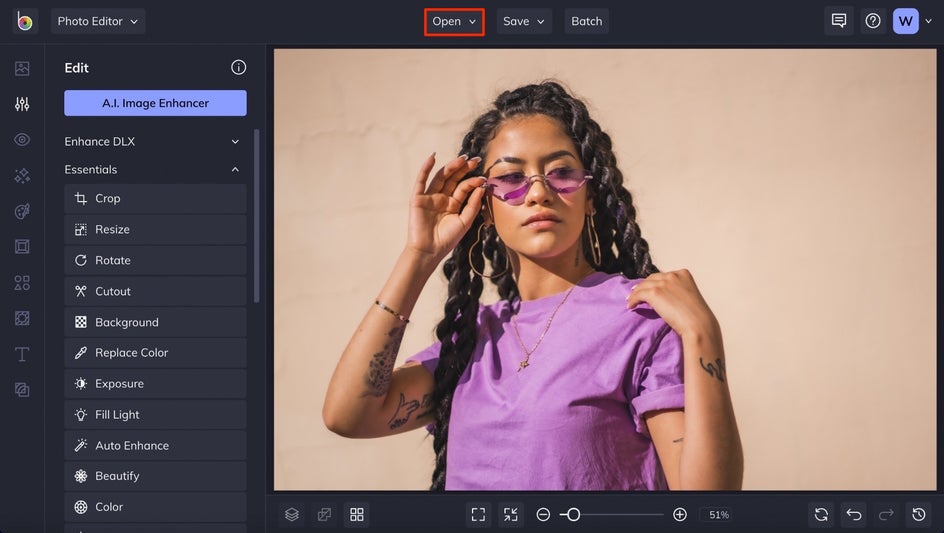Open the Effects sparkles sidebar icon
The width and height of the screenshot is (944, 533).
tap(22, 175)
